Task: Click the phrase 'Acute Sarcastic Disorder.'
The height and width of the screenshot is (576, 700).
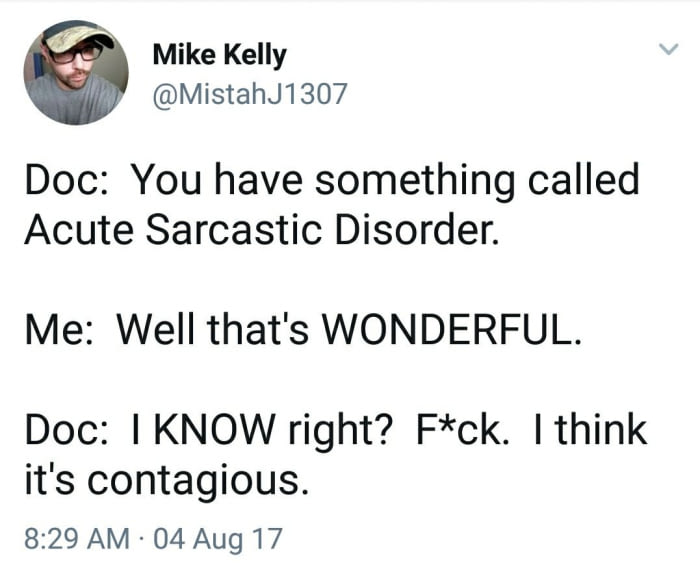Action: pyautogui.click(x=261, y=230)
